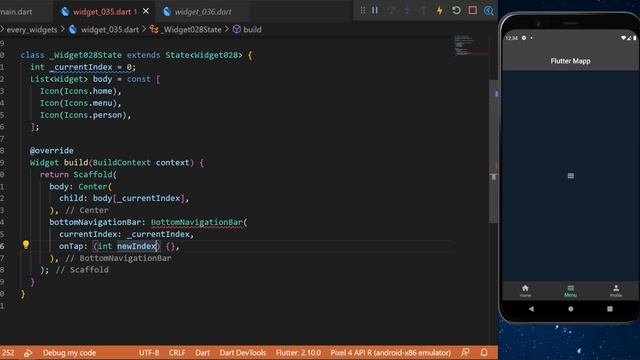The height and width of the screenshot is (360, 640).
Task: Tap Home in the emulator bottom navigation
Action: point(525,291)
